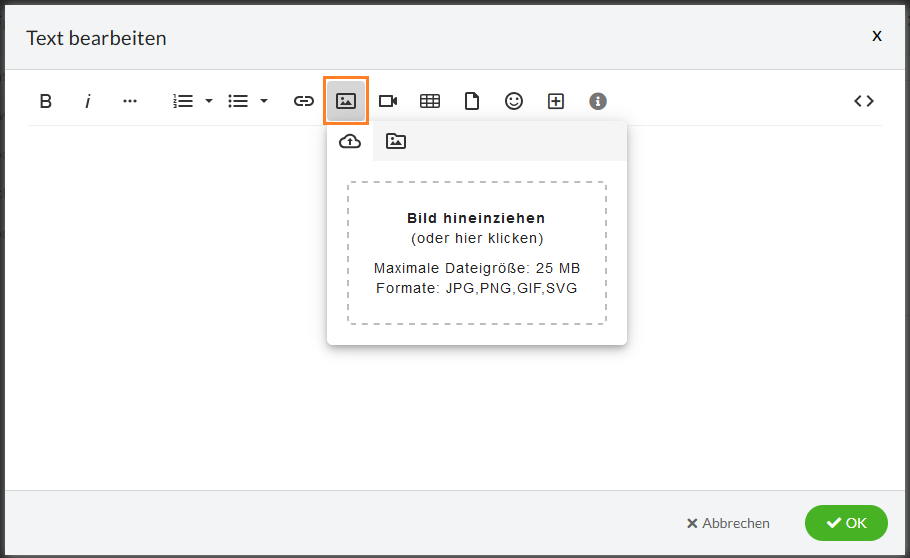
Task: Insert a bulleted list
Action: coord(238,101)
